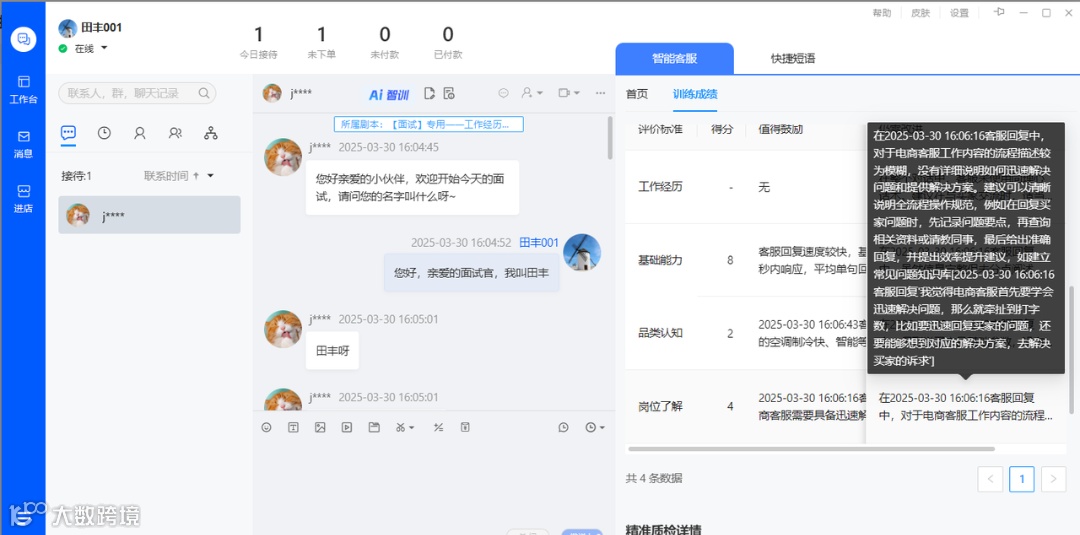
Task: Open the groups contacts icon
Action: click(176, 133)
